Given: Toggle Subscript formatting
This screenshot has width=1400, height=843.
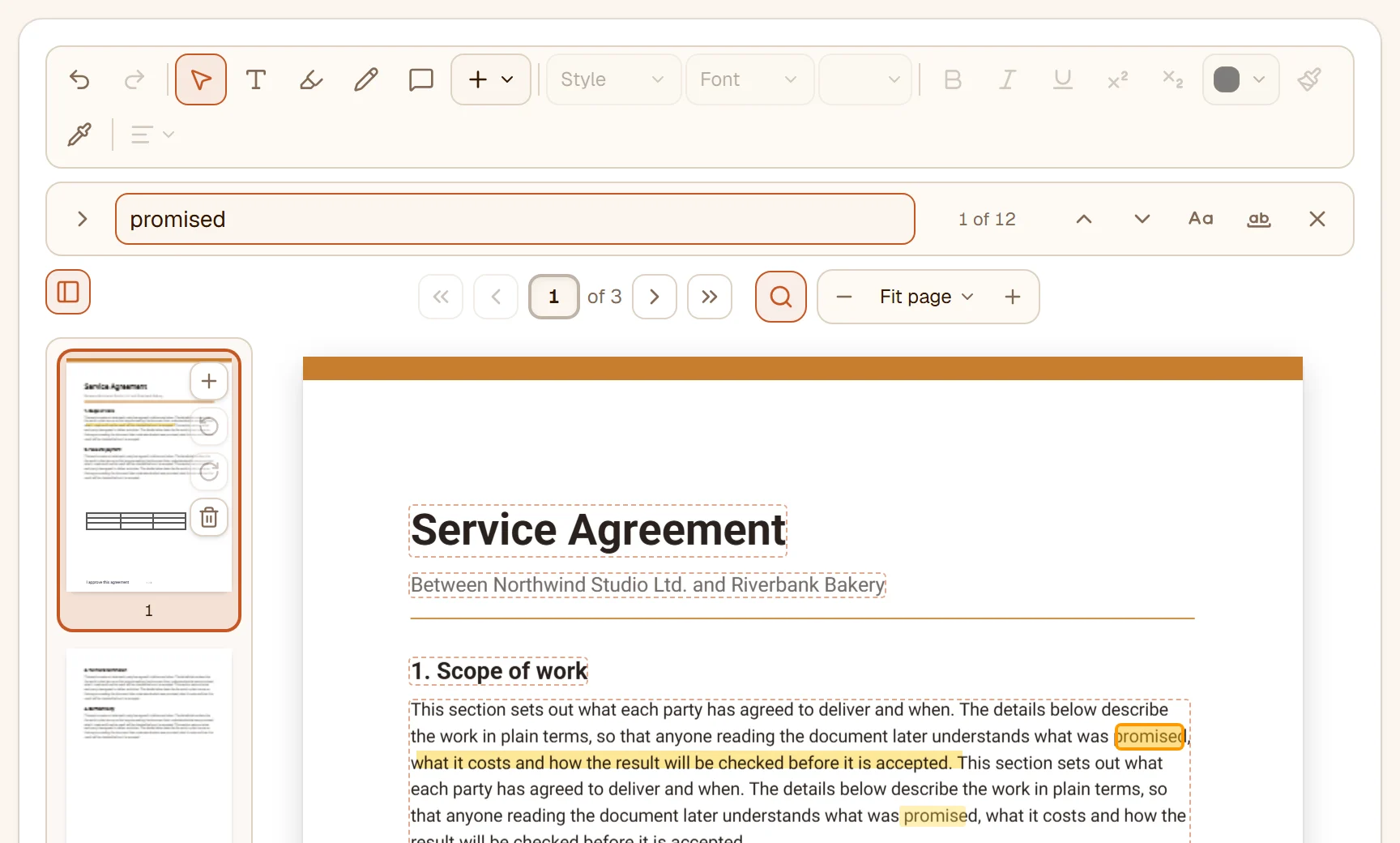Looking at the screenshot, I should pos(1173,79).
